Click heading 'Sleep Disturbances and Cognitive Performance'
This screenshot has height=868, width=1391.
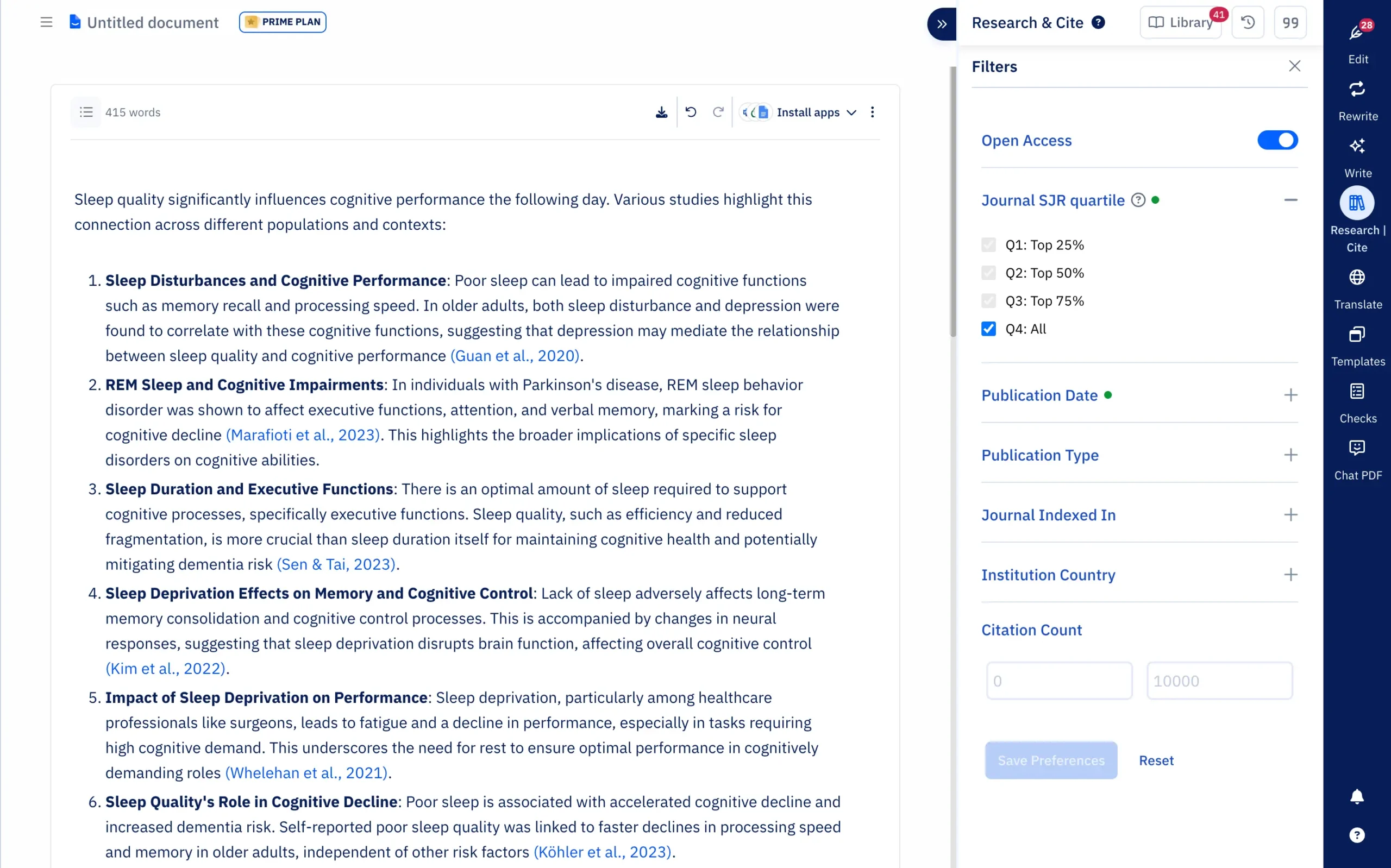[x=275, y=280]
